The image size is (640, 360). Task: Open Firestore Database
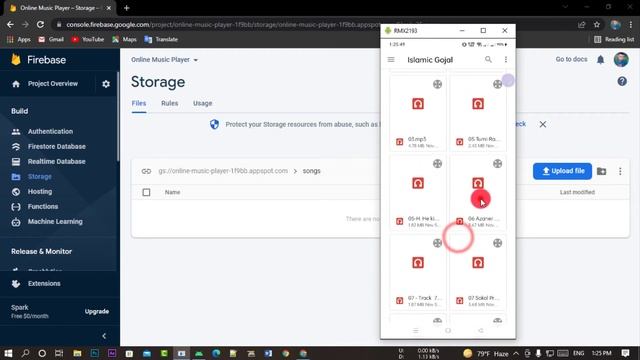point(57,147)
